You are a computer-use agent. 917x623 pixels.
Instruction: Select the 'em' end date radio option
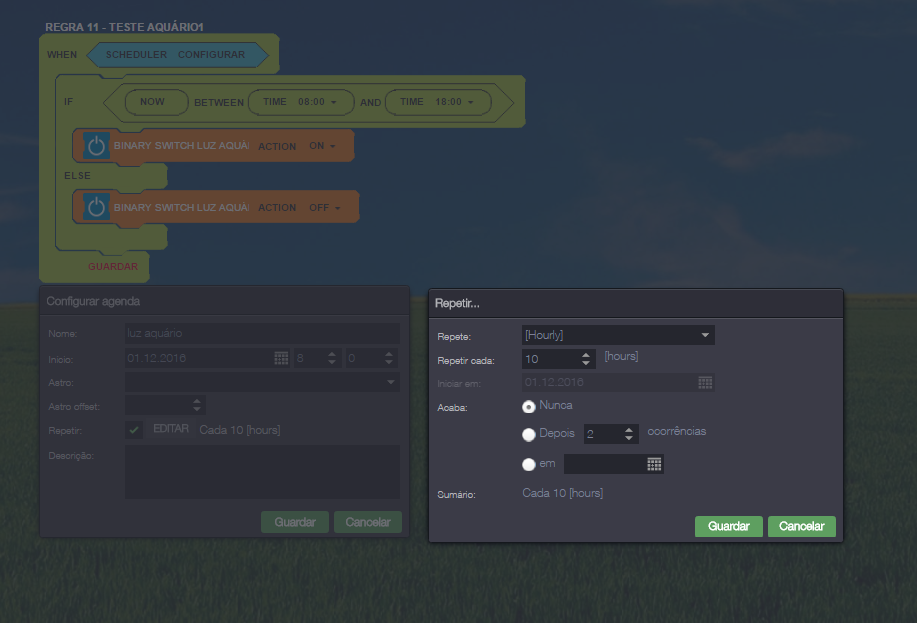pyautogui.click(x=529, y=464)
